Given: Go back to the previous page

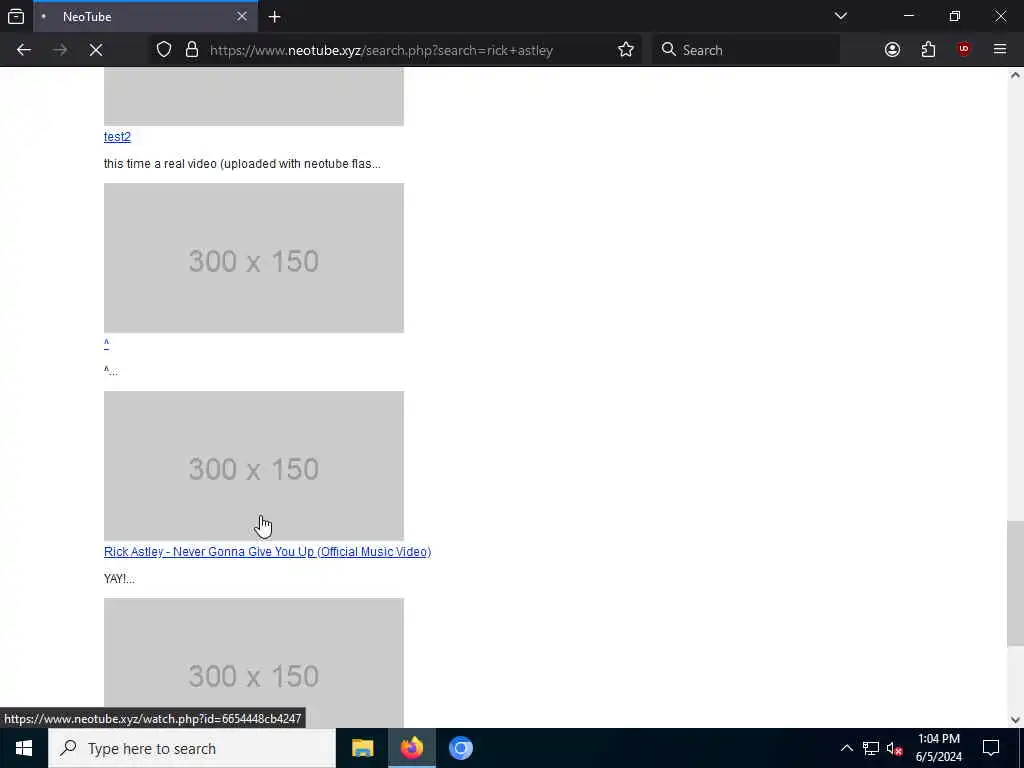Looking at the screenshot, I should point(24,50).
